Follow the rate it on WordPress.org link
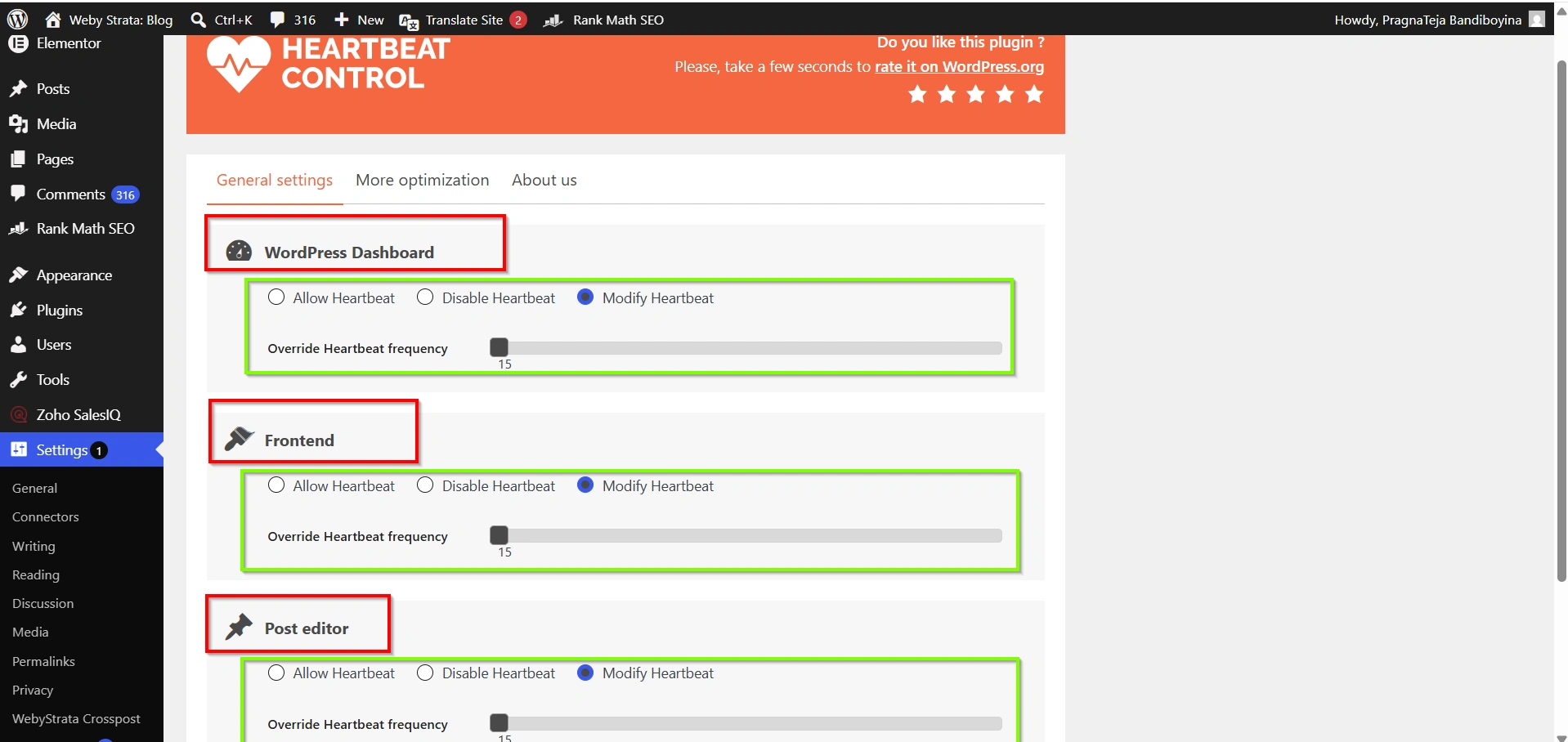1568x742 pixels. (x=959, y=67)
